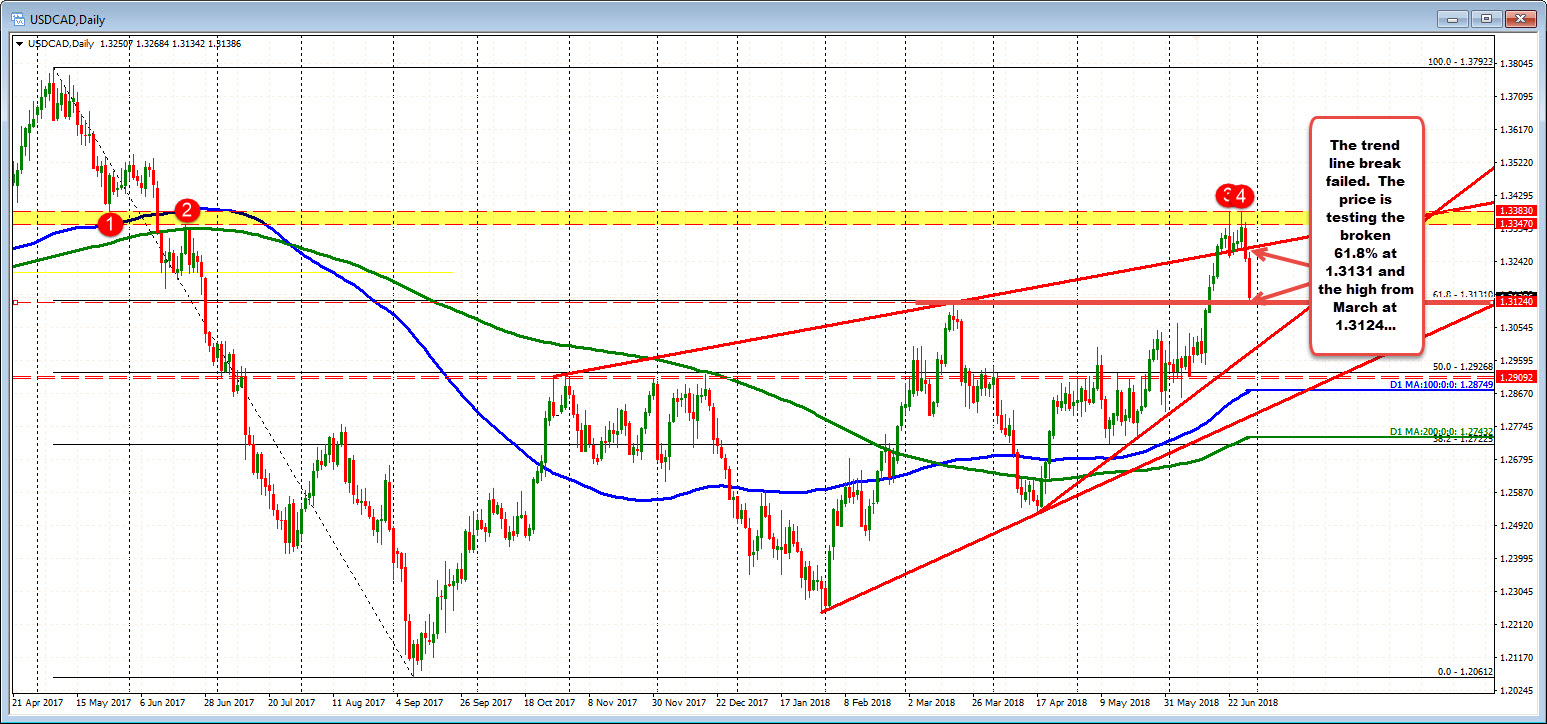Expand the triangle arrow beside USDCAD,Daily
This screenshot has height=724, width=1547.
click(19, 44)
